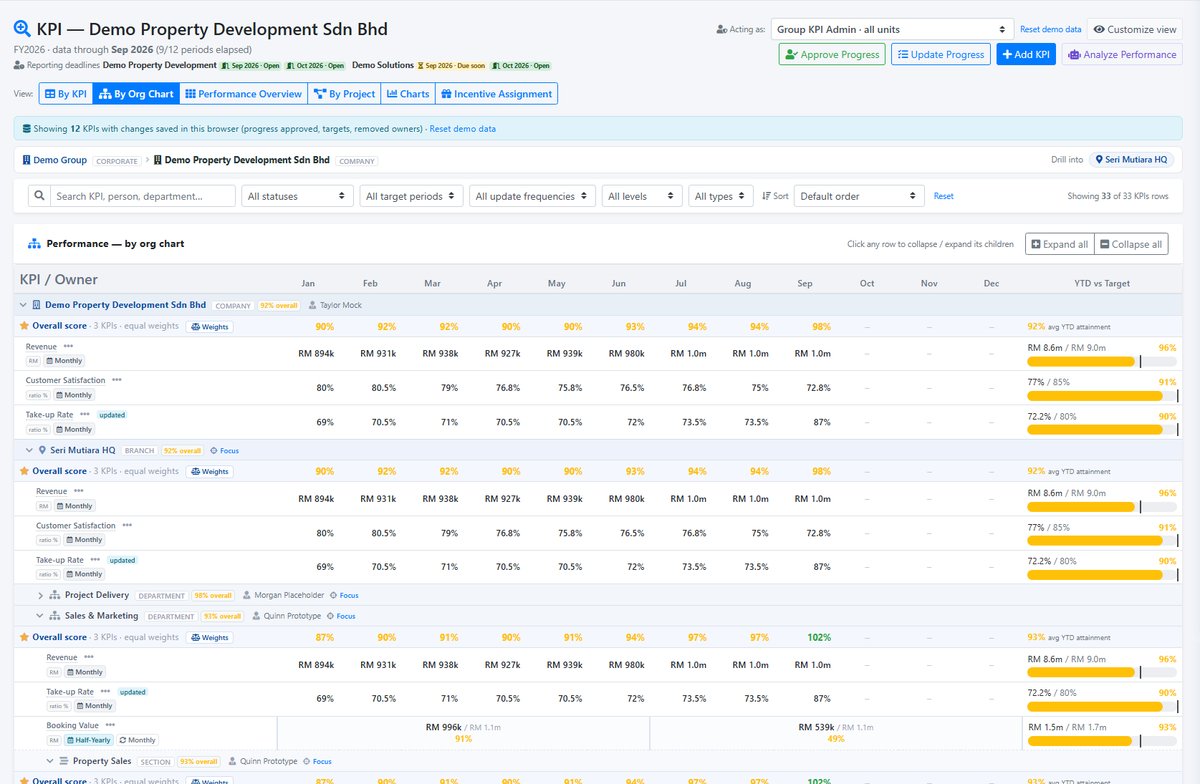This screenshot has width=1200, height=784.
Task: Collapse the Property Sales section row
Action: pos(50,761)
